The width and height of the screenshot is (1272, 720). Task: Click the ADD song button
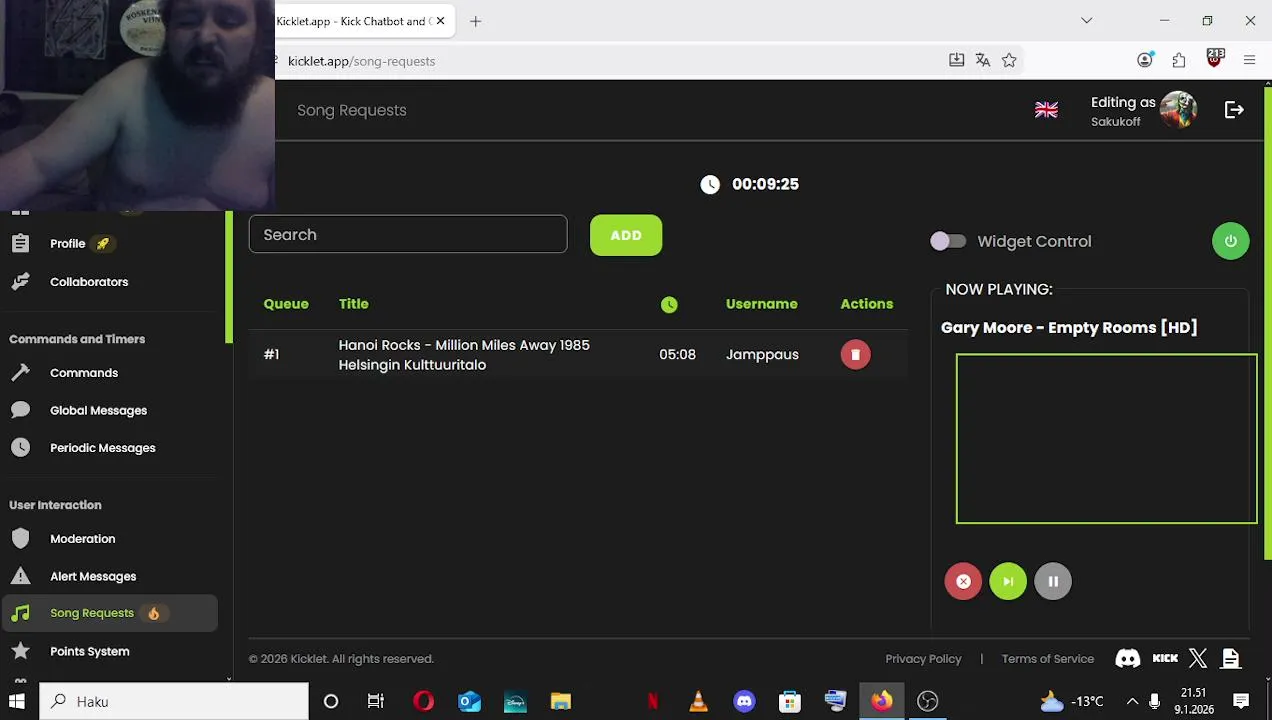tap(626, 235)
